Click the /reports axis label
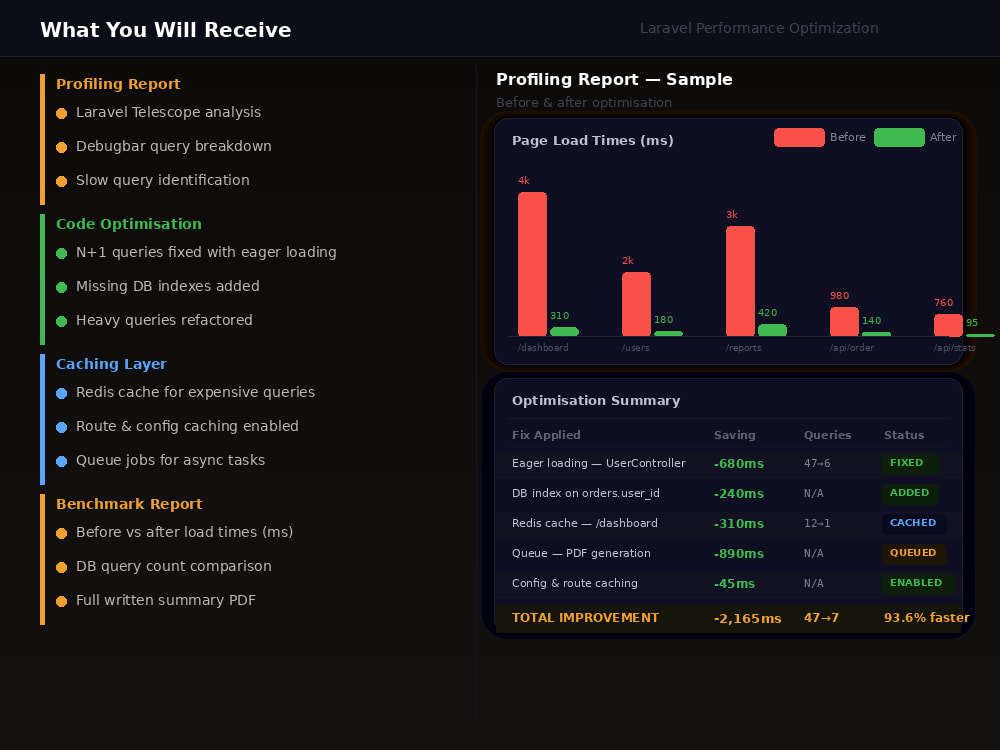Viewport: 1000px width, 750px height. pos(743,348)
